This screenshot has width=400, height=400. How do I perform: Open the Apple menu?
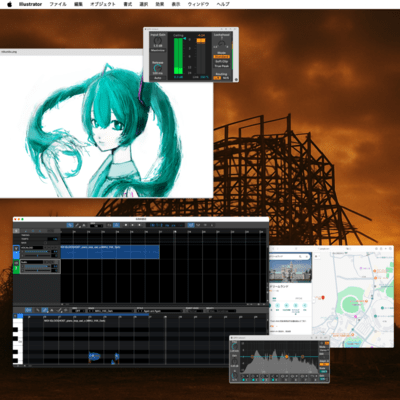coord(9,4)
